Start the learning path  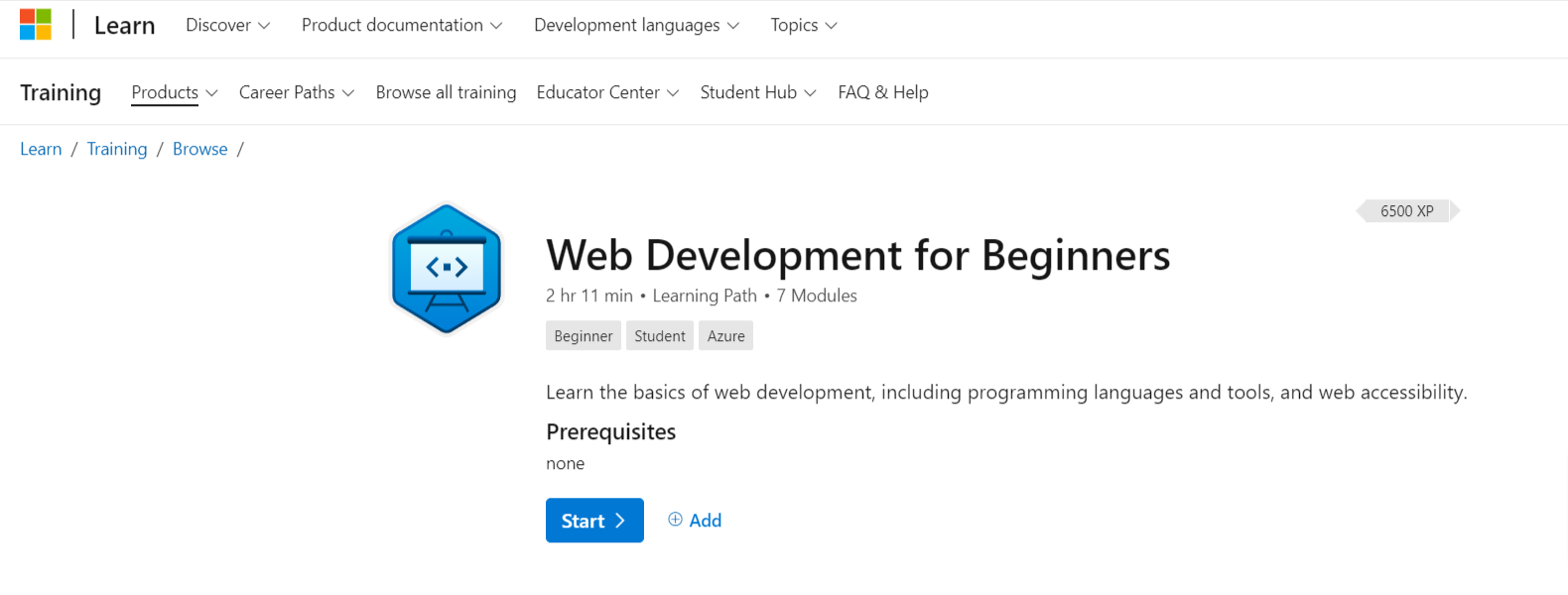[x=594, y=521]
